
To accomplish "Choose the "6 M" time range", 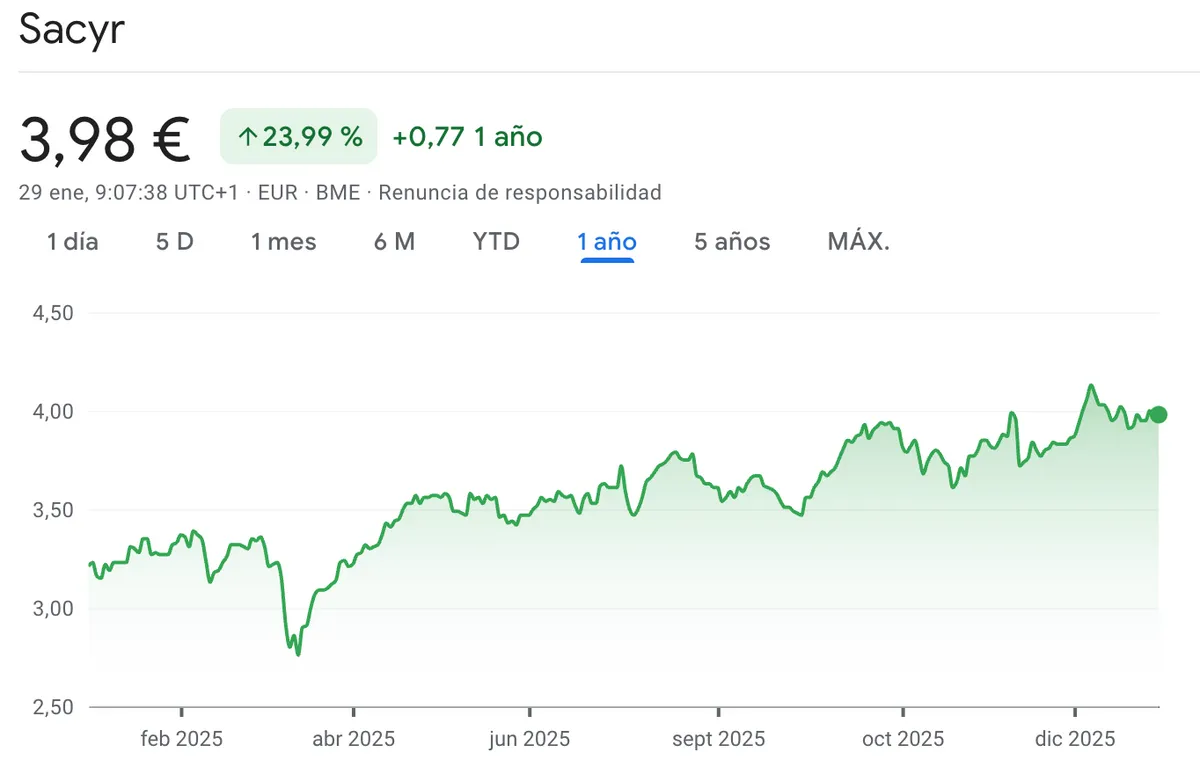I will coord(394,242).
